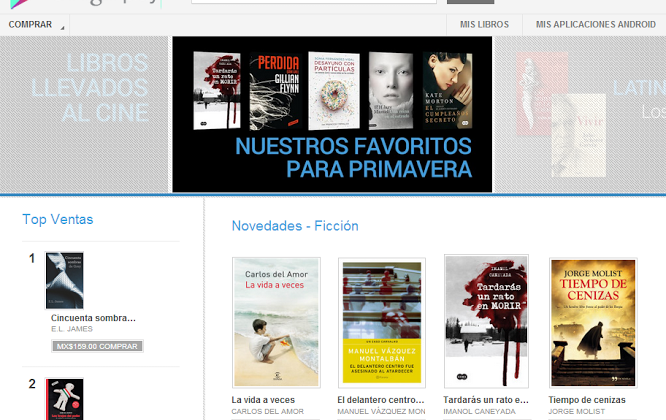Open MIS APLICACIONES ANDROID tab
The width and height of the screenshot is (666, 420).
(x=595, y=25)
